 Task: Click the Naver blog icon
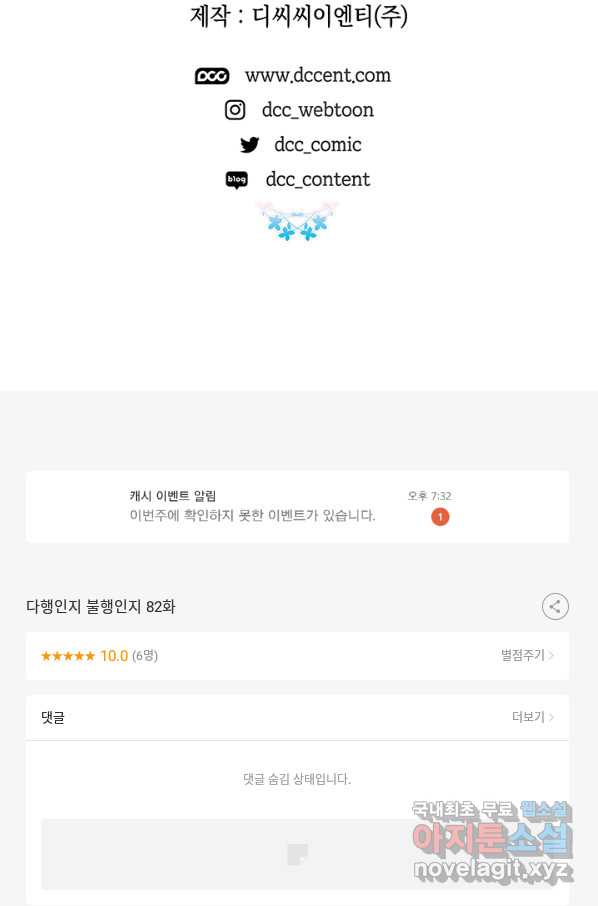(236, 180)
